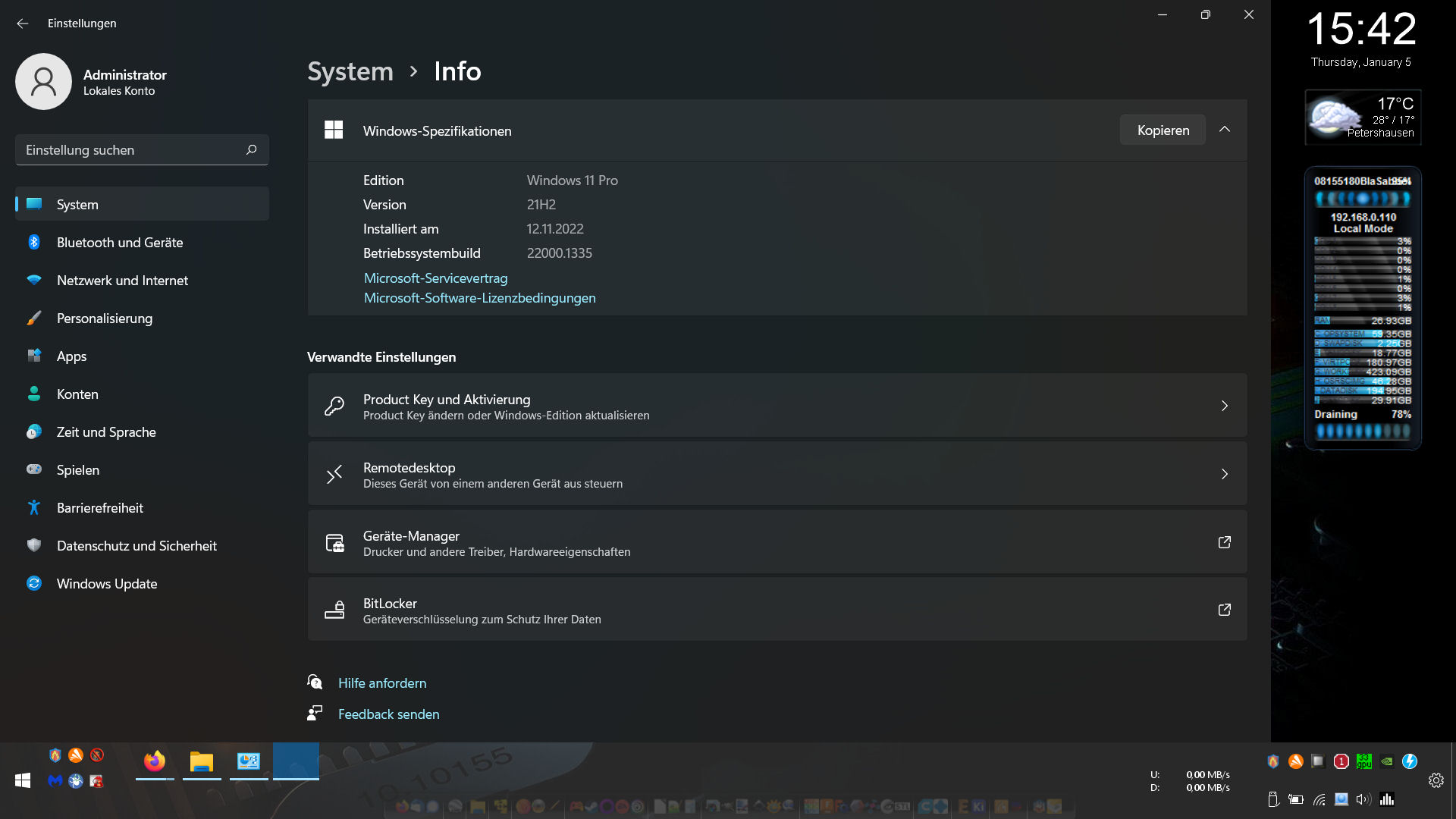Viewport: 1456px width, 819px height.
Task: Open File Explorer from the taskbar
Action: 202,761
